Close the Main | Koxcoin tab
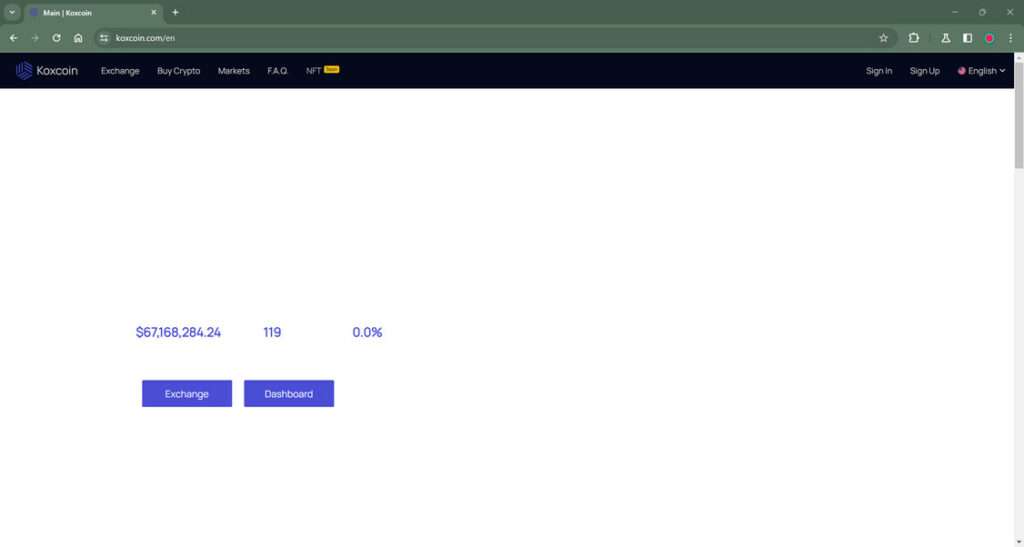The width and height of the screenshot is (1024, 547). 154,12
